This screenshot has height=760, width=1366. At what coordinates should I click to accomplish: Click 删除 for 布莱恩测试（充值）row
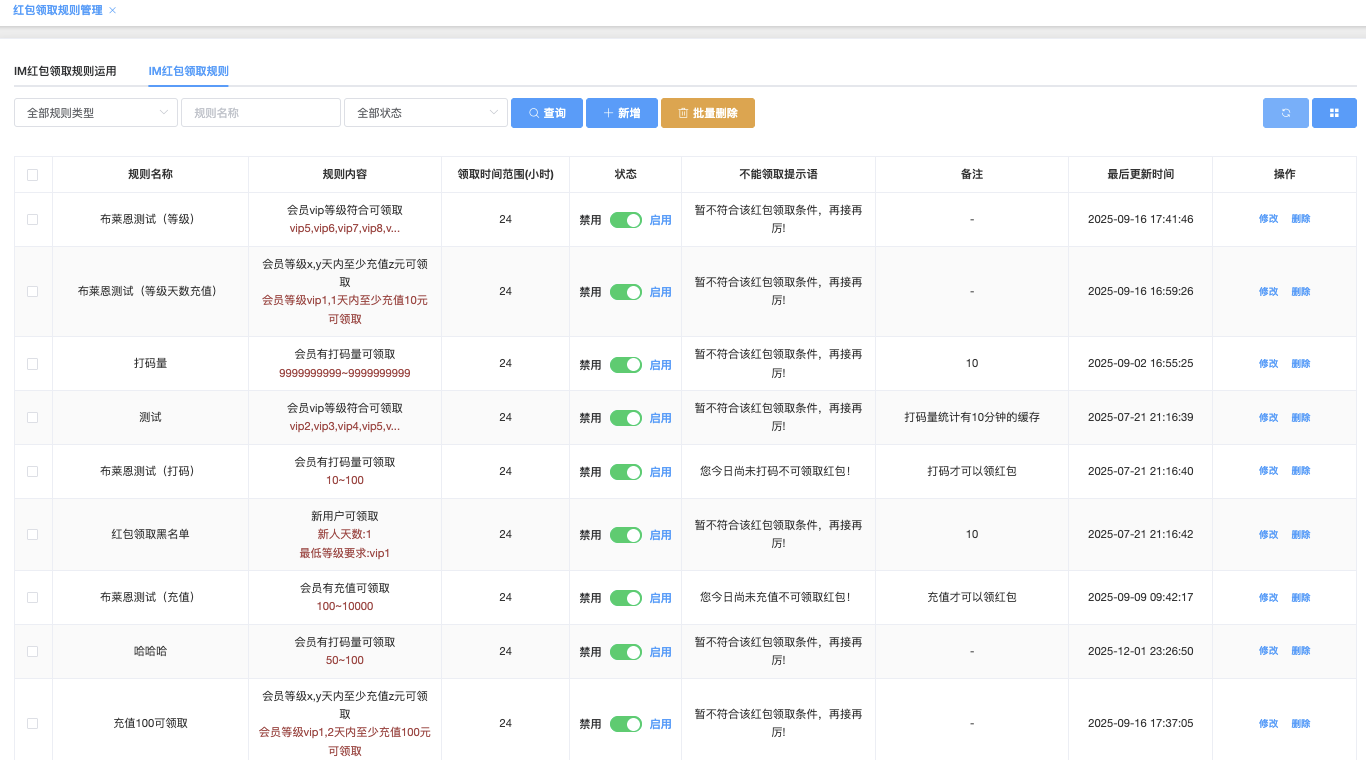(x=1300, y=597)
